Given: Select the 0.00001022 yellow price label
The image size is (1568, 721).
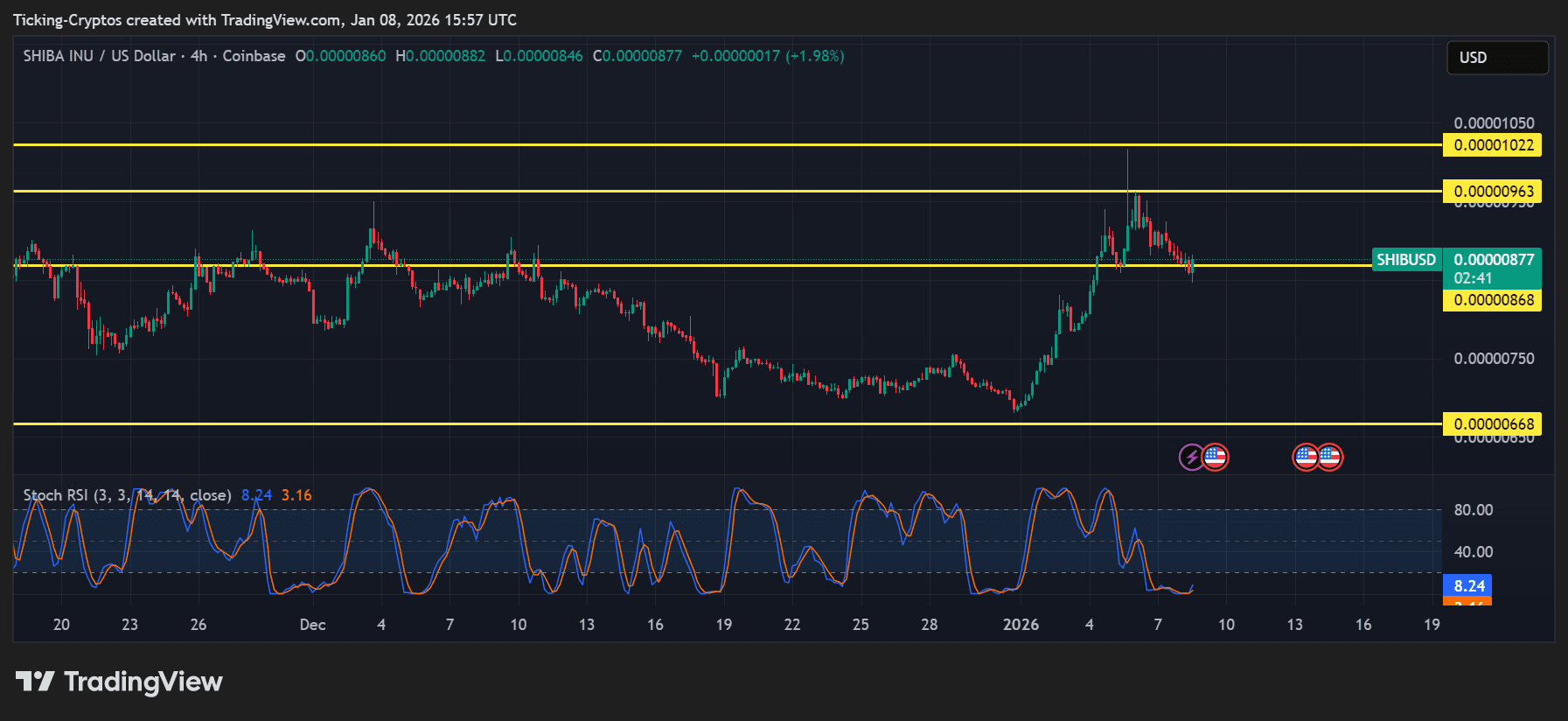Looking at the screenshot, I should pyautogui.click(x=1492, y=145).
